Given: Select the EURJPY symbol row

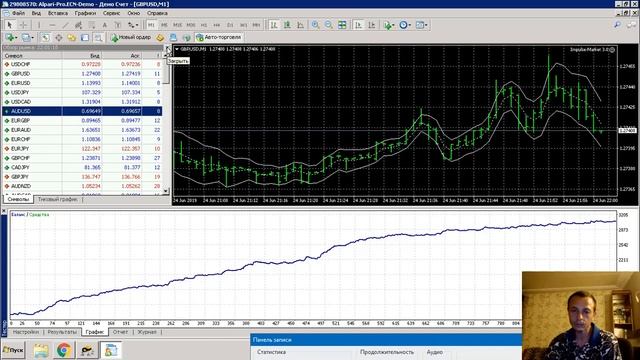Looking at the screenshot, I should pos(82,149).
